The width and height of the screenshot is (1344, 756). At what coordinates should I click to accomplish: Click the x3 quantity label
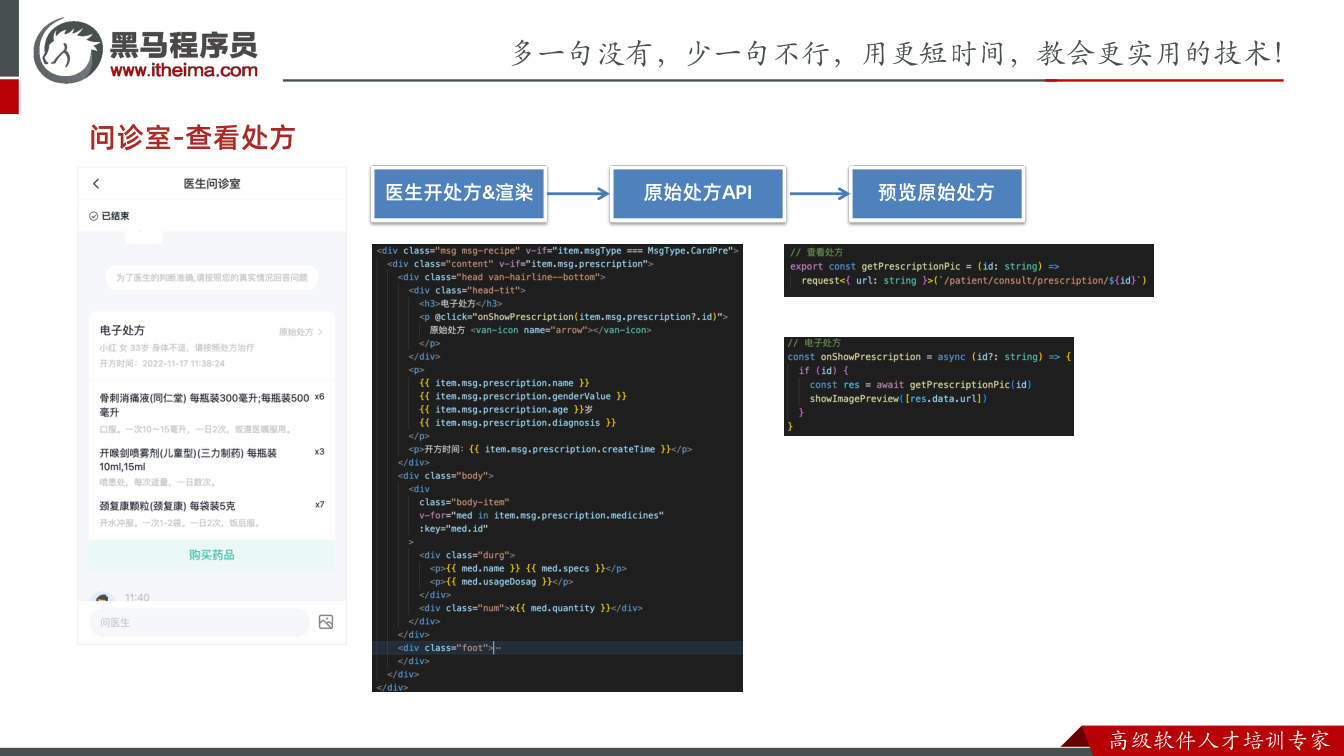(x=319, y=452)
